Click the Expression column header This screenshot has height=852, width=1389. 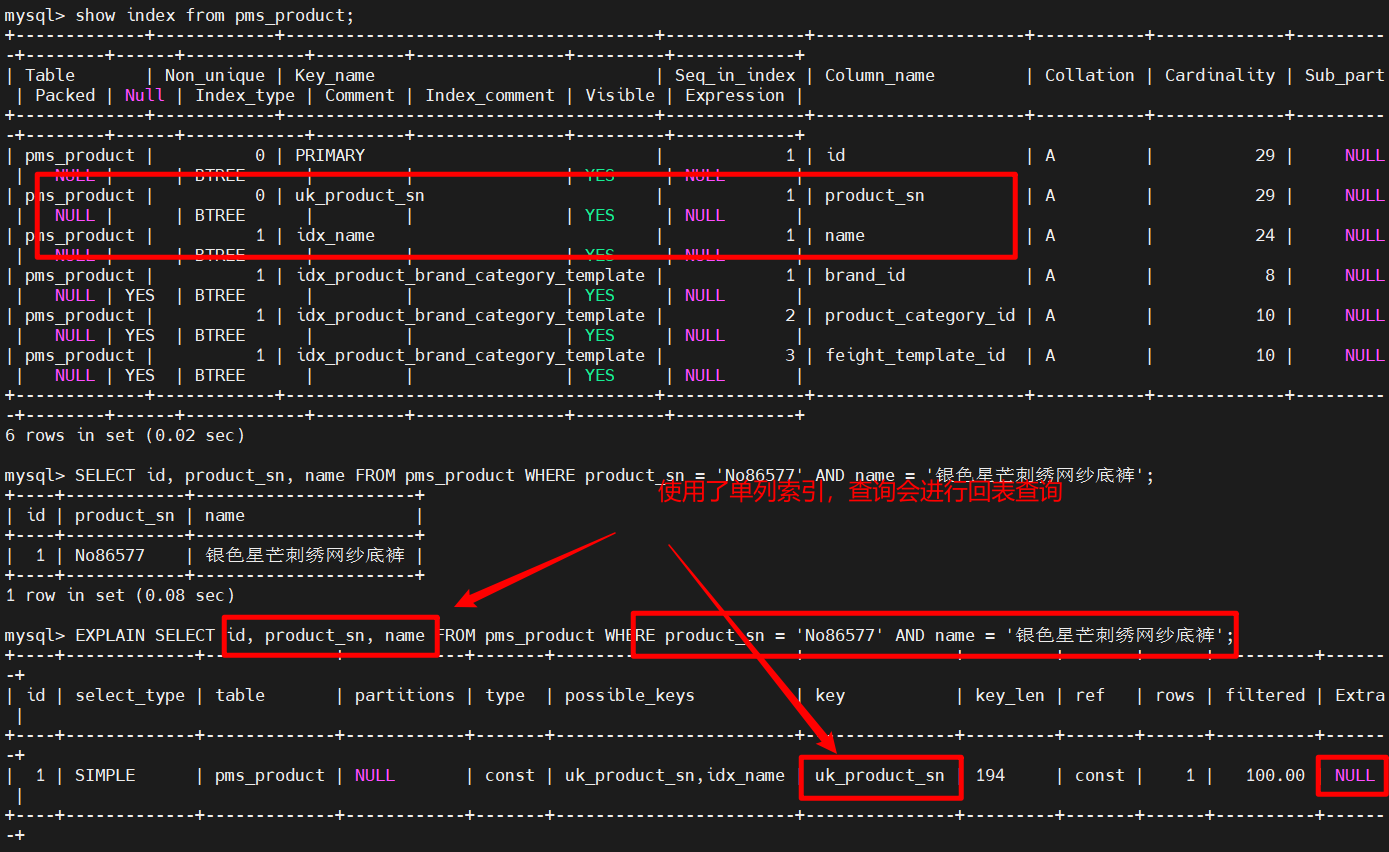click(735, 96)
